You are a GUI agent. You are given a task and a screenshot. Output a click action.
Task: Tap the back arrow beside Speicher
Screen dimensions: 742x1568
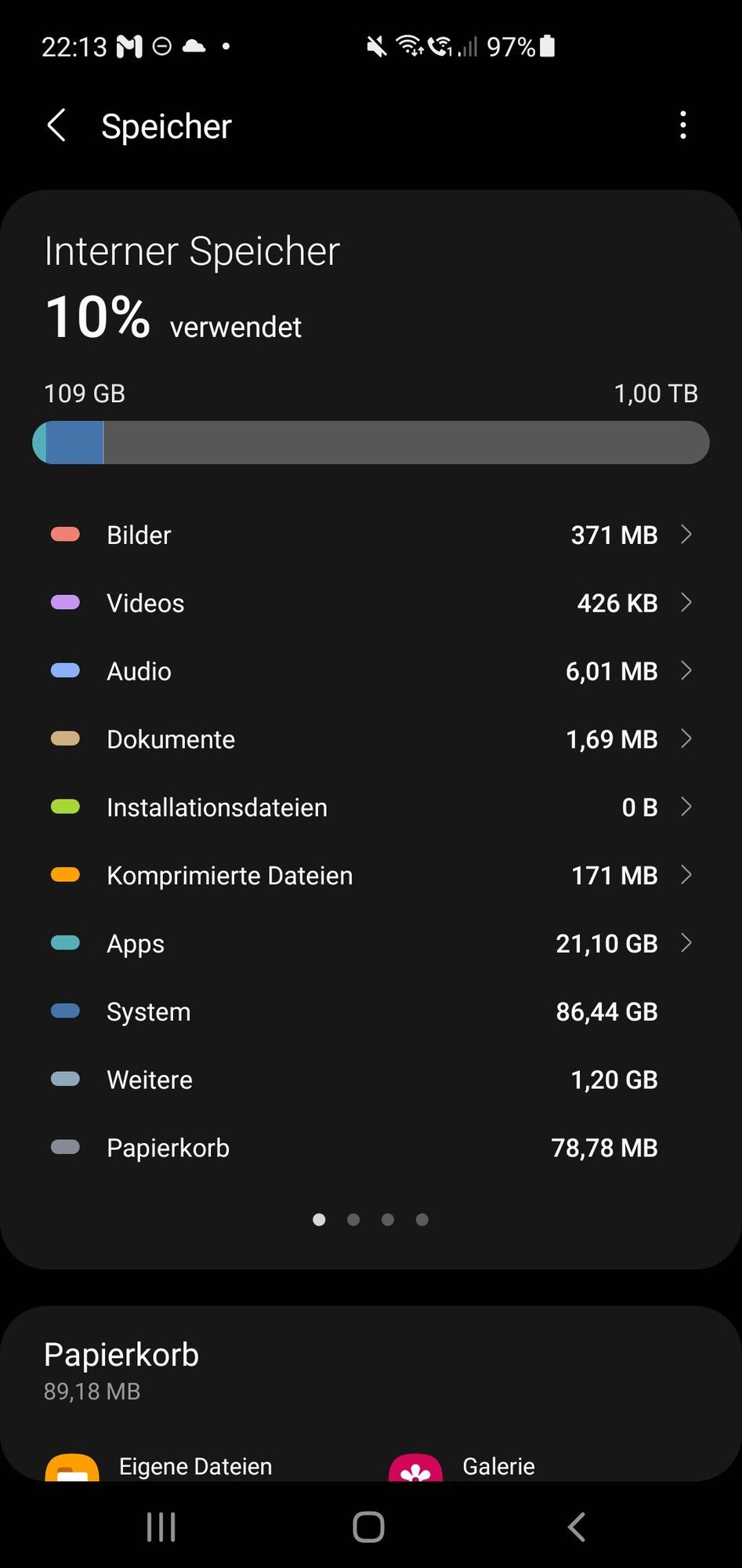(56, 125)
